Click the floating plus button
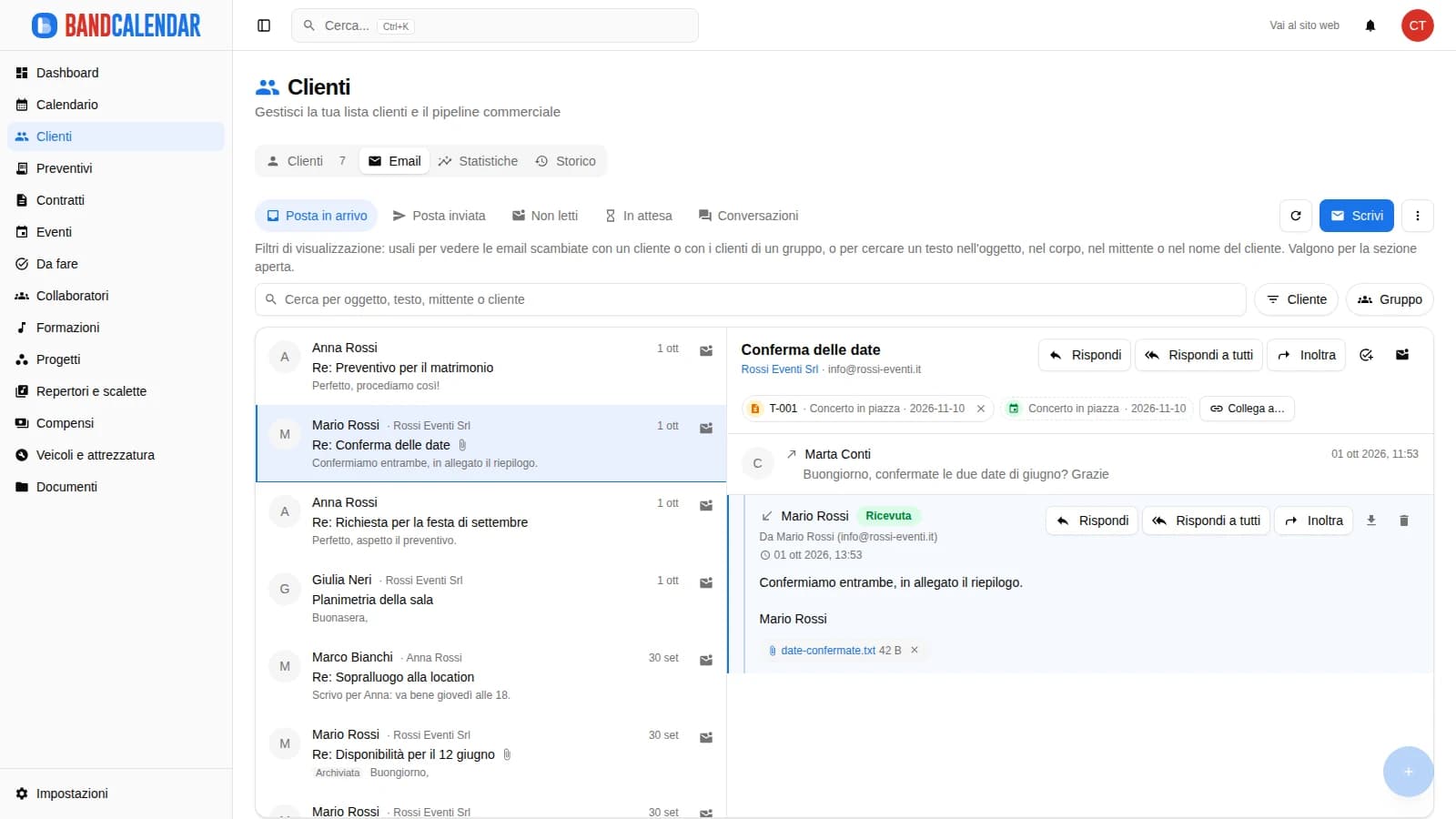 pos(1409,772)
